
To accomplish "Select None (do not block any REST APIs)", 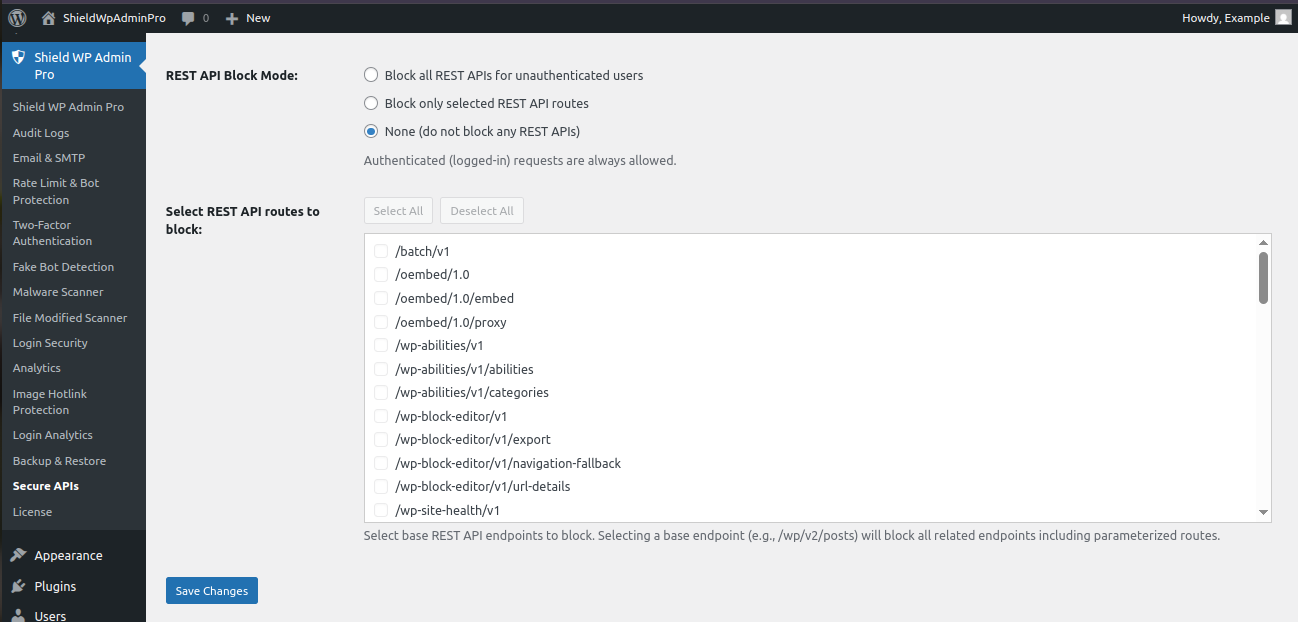I will [x=371, y=131].
